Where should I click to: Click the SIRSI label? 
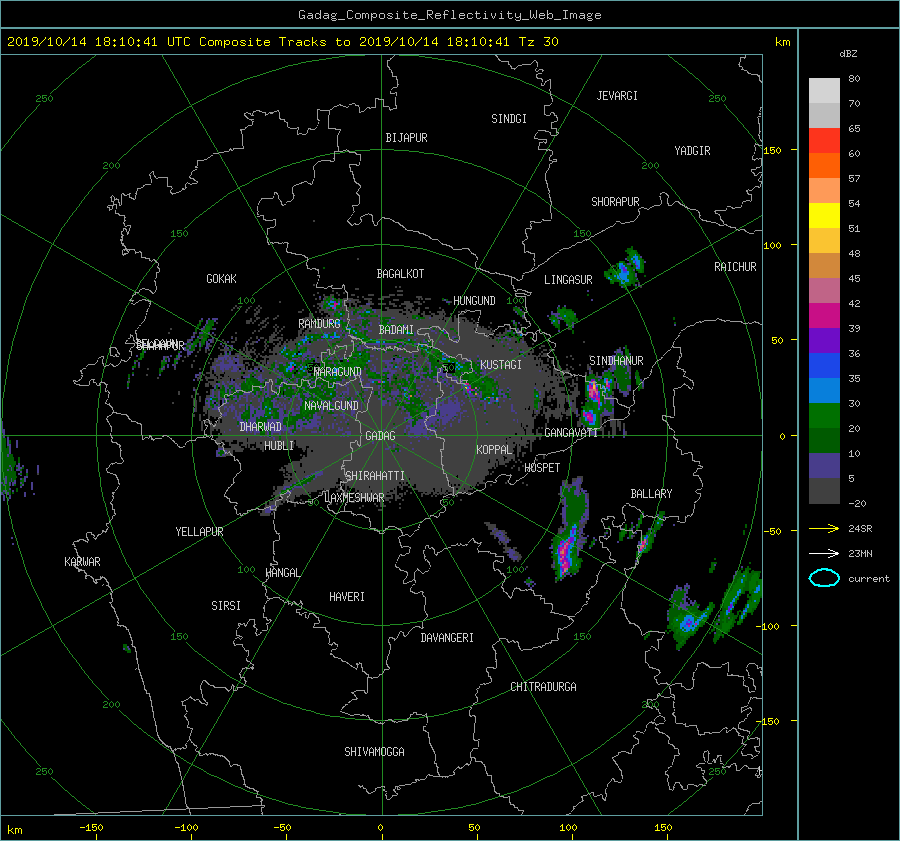click(x=226, y=606)
